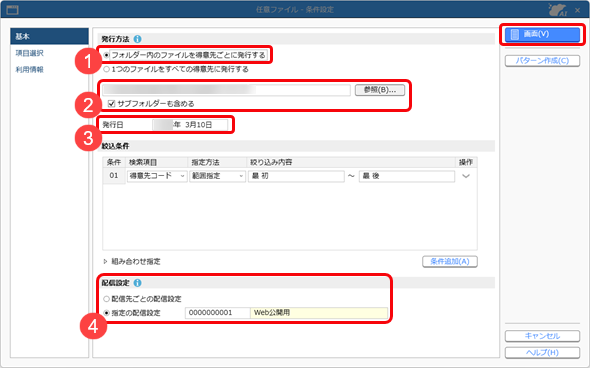Click the 最 後 range end field
The height and width of the screenshot is (368, 590).
tap(407, 176)
